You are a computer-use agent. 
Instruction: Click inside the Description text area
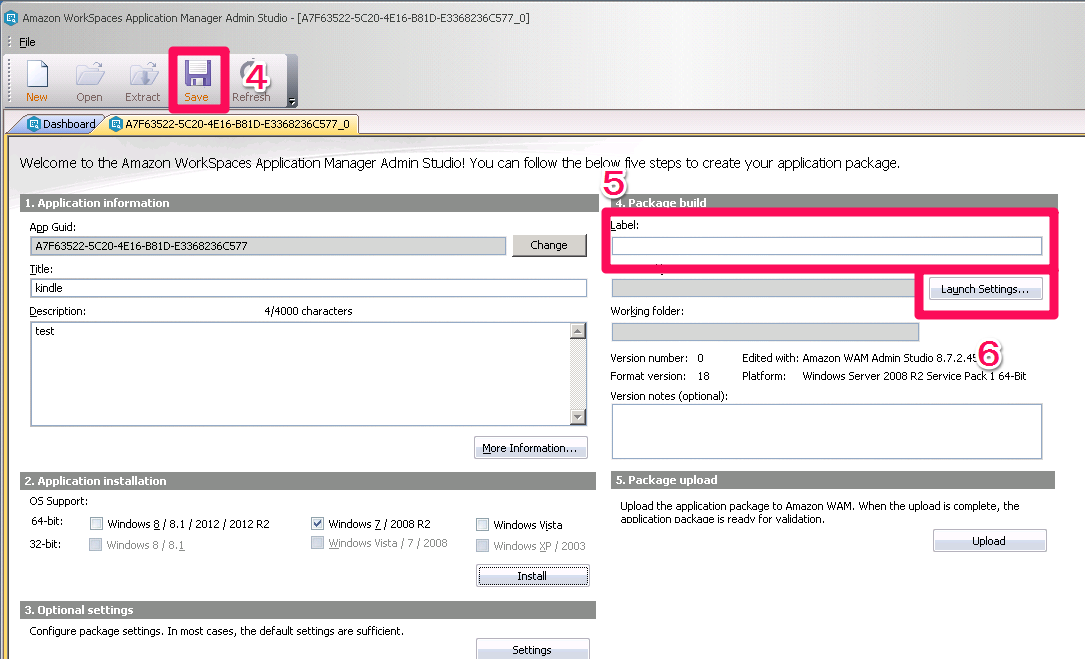coord(300,374)
